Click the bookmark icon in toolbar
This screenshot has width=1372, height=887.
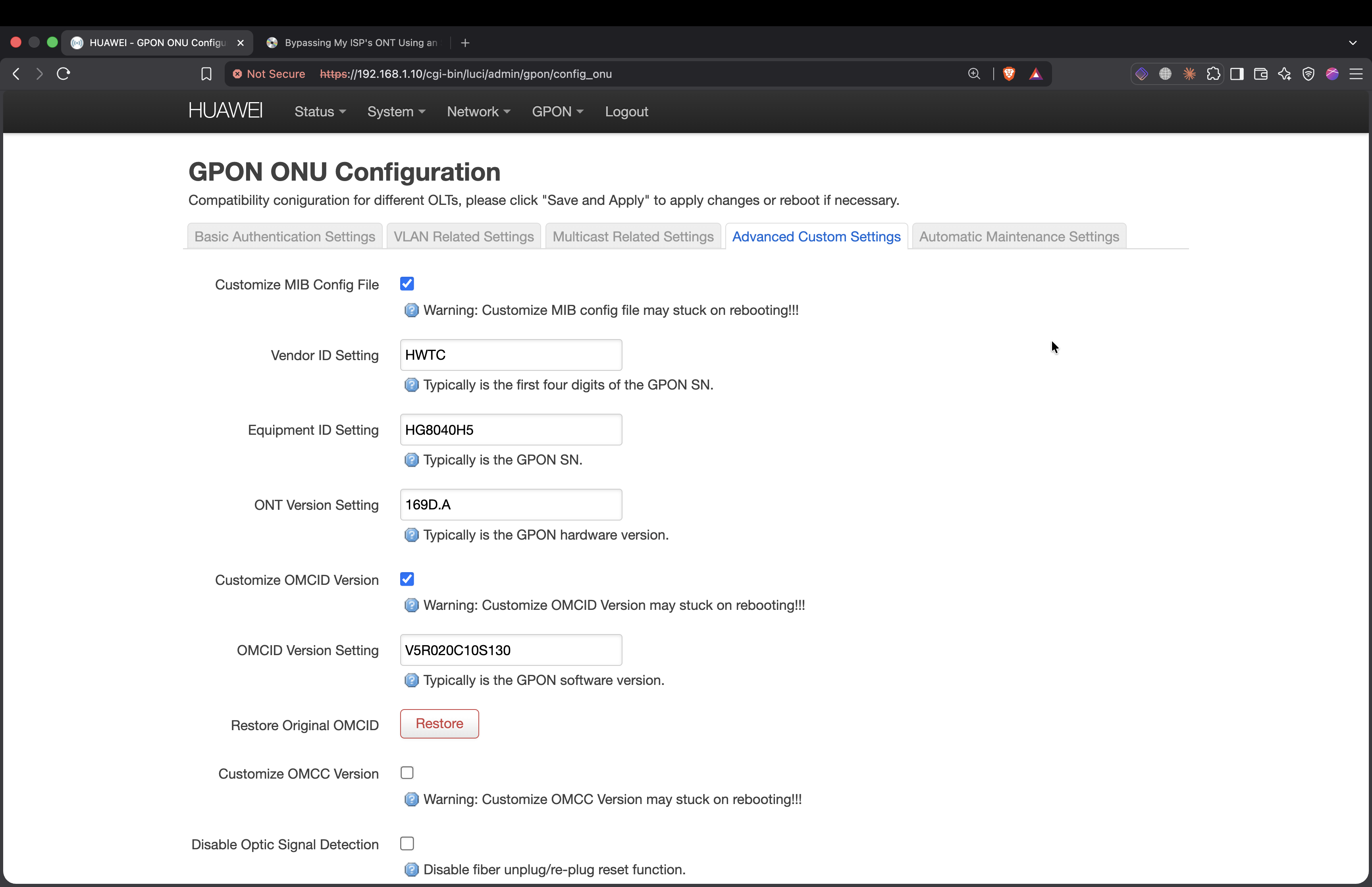[x=206, y=74]
